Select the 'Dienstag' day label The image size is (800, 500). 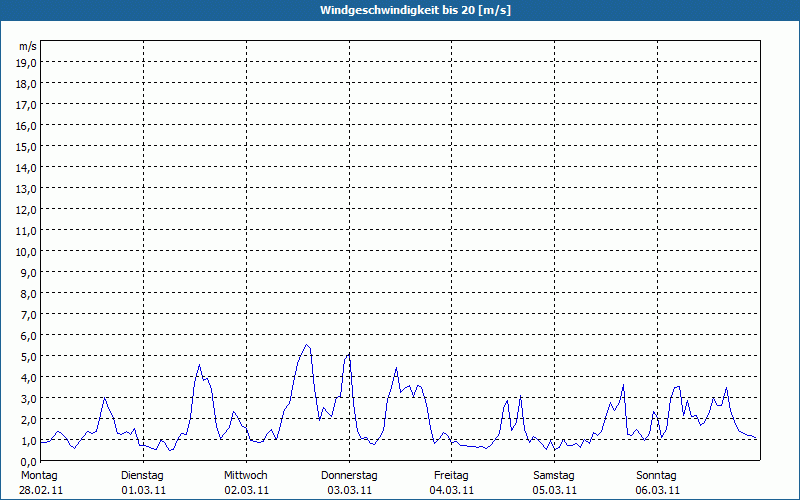pyautogui.click(x=142, y=476)
